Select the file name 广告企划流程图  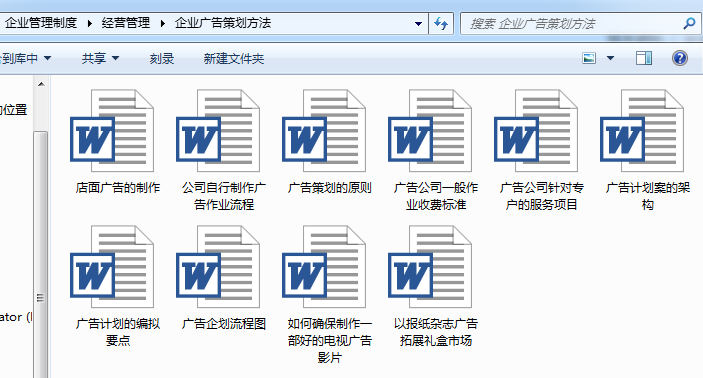pyautogui.click(x=224, y=323)
